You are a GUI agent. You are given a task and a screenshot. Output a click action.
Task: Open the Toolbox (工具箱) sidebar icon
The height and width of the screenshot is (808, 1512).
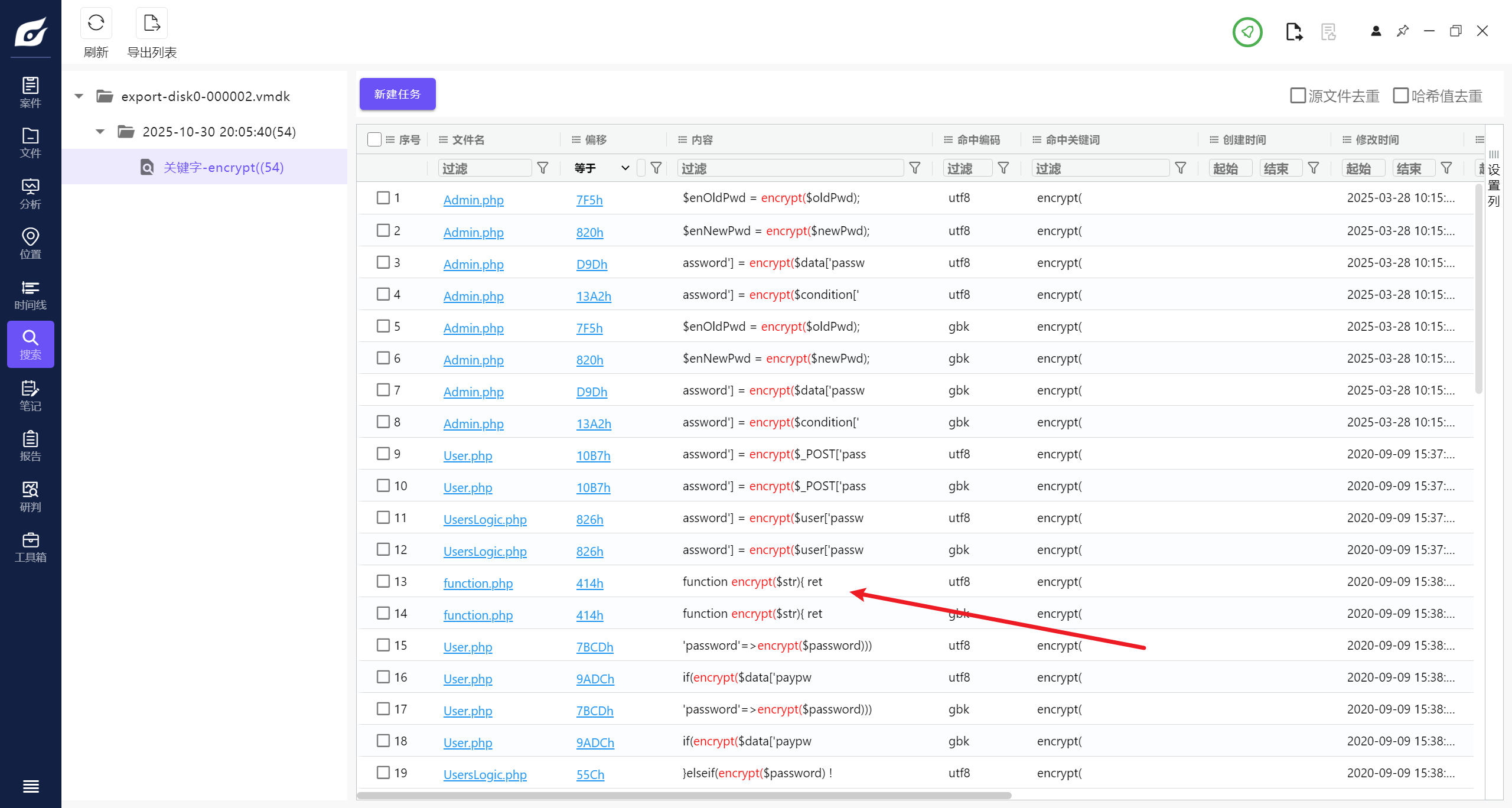tap(30, 547)
